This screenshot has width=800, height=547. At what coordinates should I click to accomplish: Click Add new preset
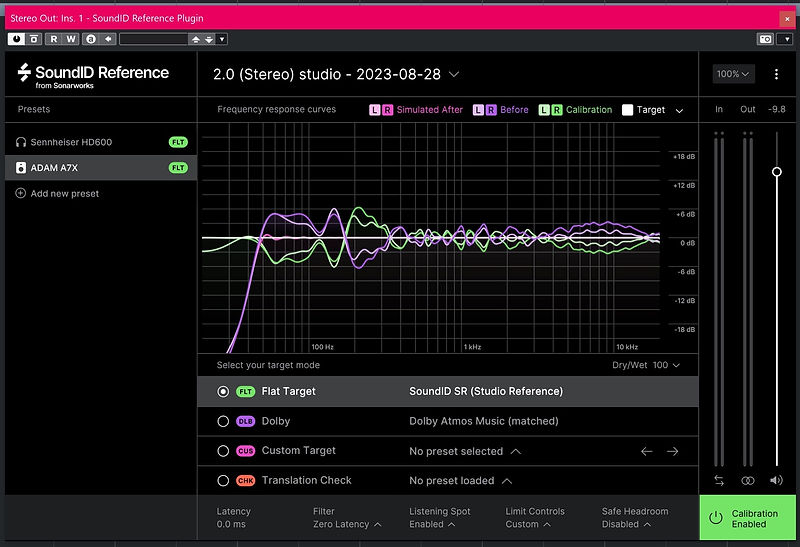(x=57, y=193)
